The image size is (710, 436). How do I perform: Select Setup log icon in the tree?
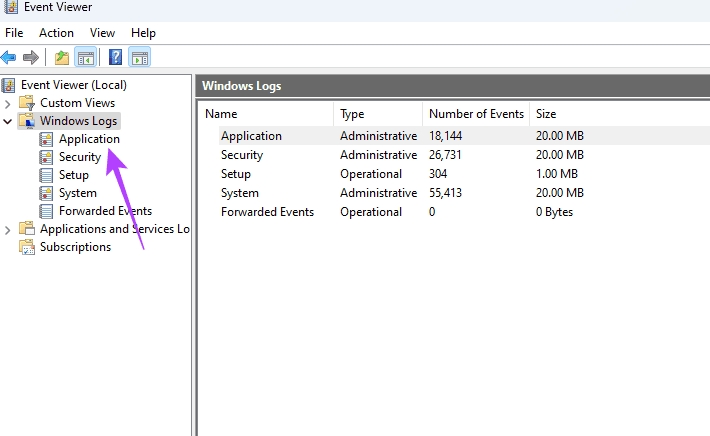[47, 175]
